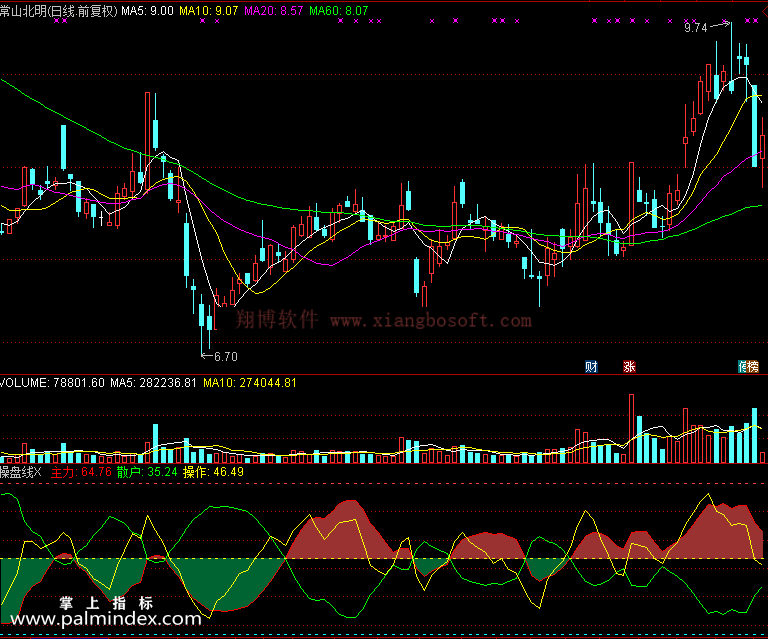This screenshot has height=639, width=768.
Task: Click the yellow 操作: 46.49 value
Action: pyautogui.click(x=213, y=472)
